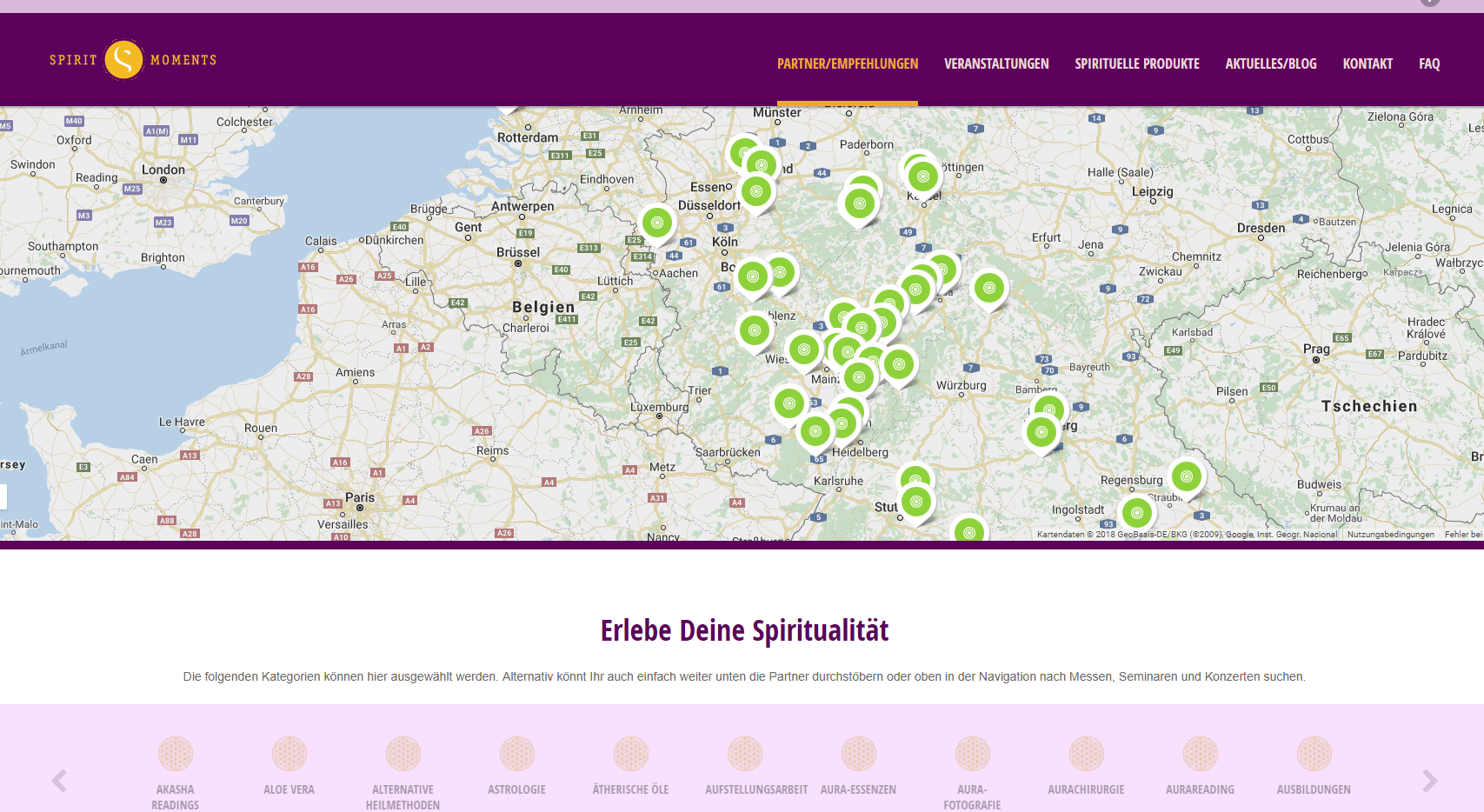1484x812 pixels.
Task: Open Partner/Empfehlungen menu item
Action: coord(848,63)
